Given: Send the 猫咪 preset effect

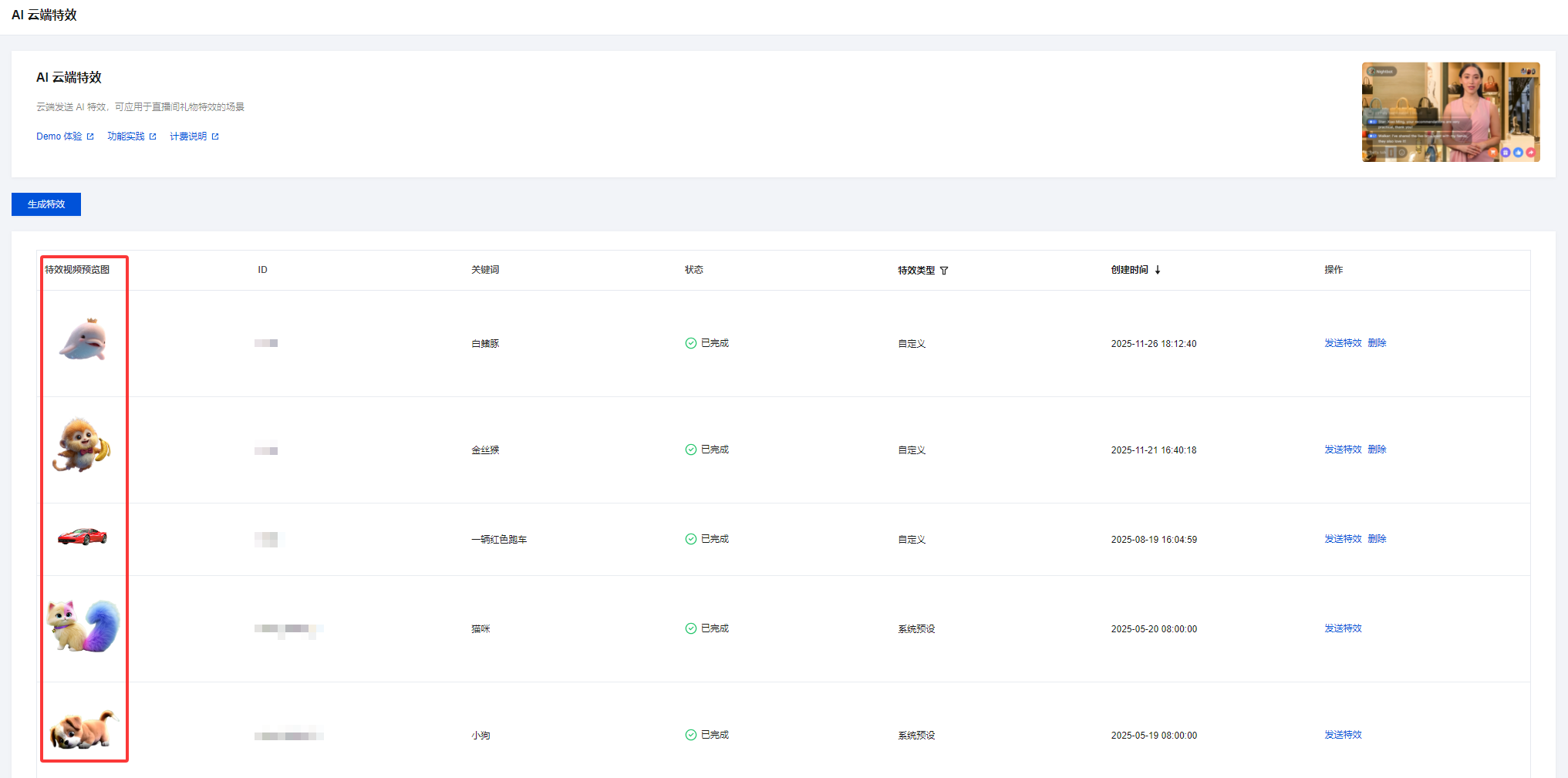Looking at the screenshot, I should click(1343, 628).
